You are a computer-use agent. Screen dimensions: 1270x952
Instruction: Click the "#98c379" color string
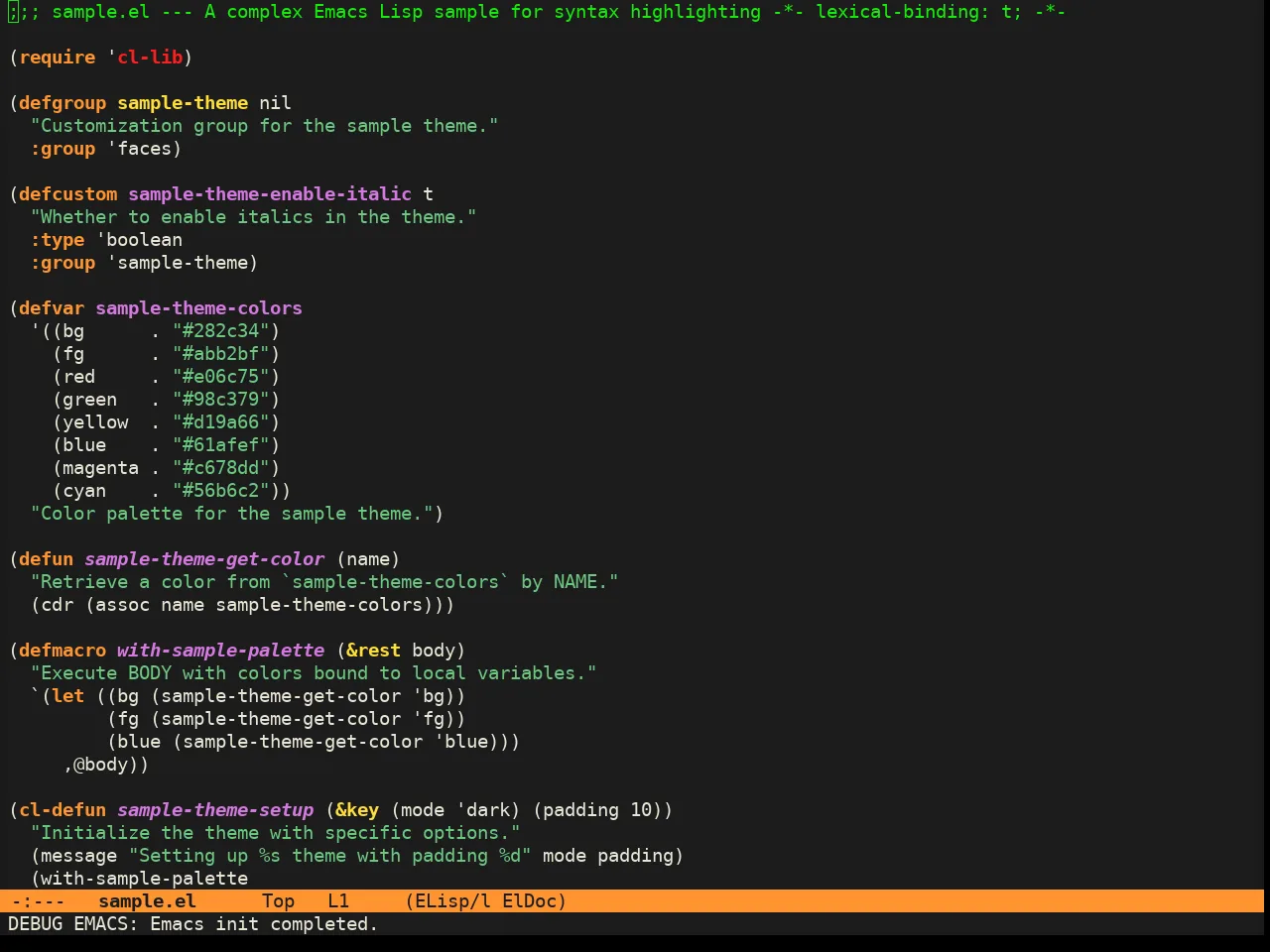[220, 400]
